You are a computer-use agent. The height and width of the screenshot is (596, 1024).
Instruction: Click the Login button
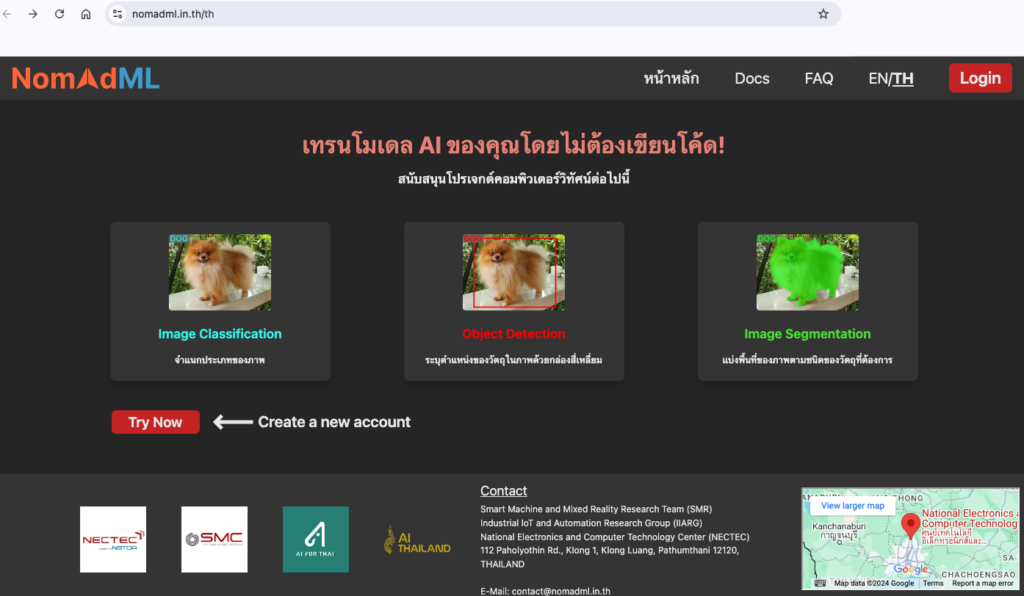coord(980,77)
